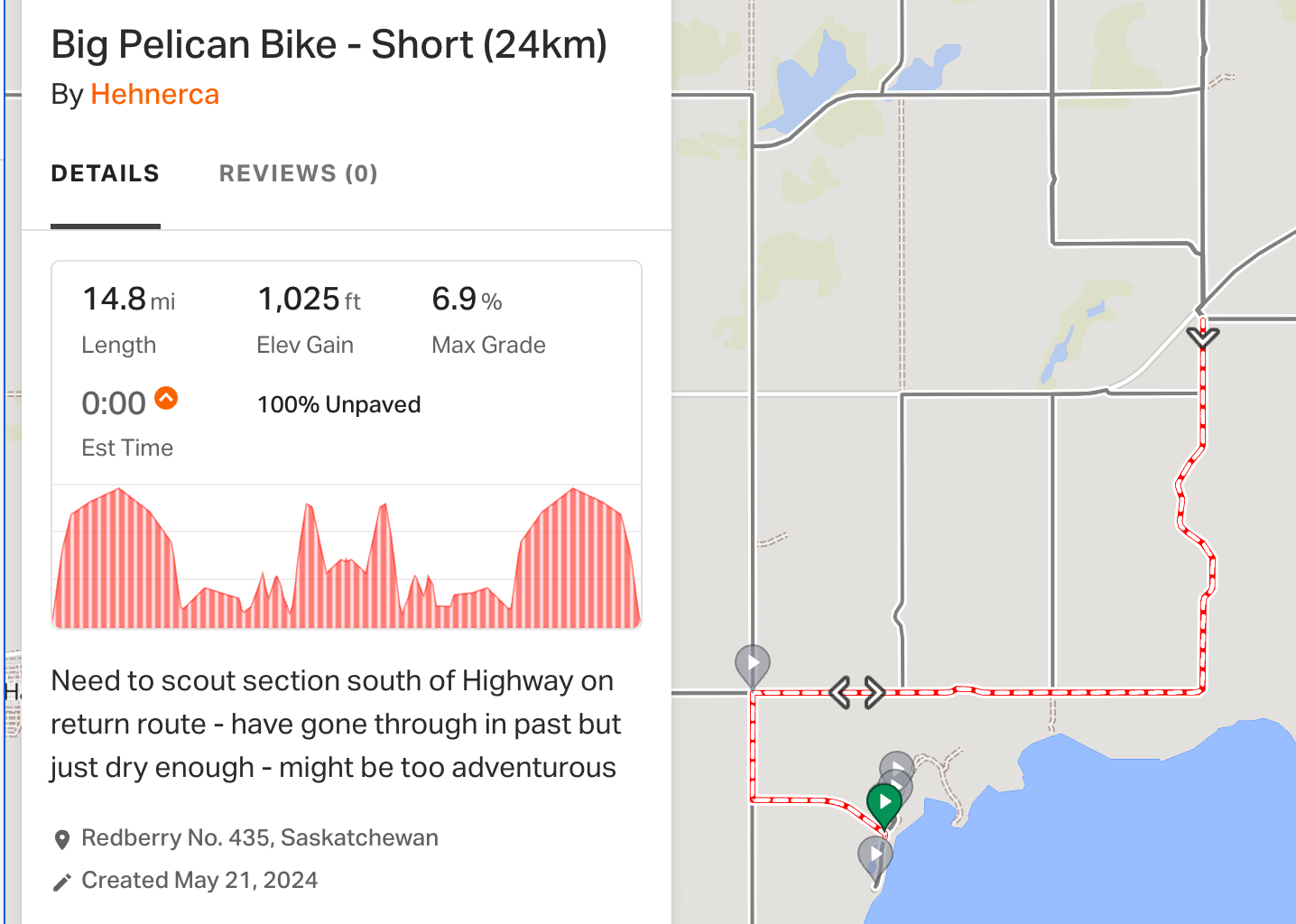Screen dimensions: 1296x924
Task: Click the 100% Unpaved label
Action: 339,404
